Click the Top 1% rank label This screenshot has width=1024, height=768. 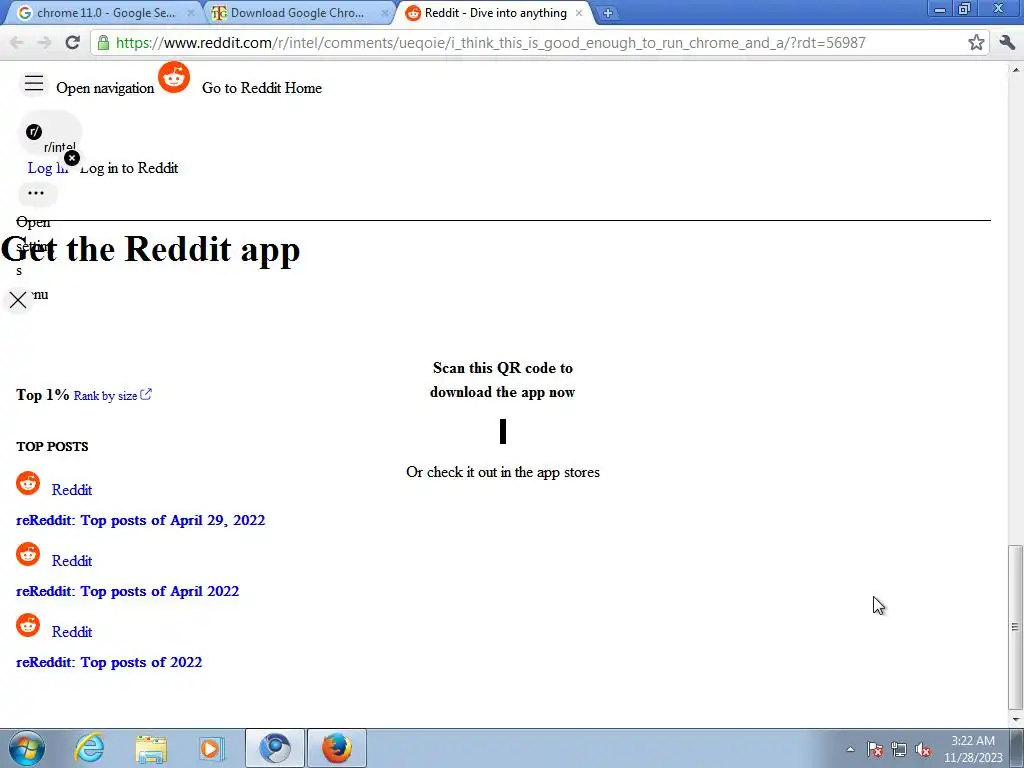(42, 395)
